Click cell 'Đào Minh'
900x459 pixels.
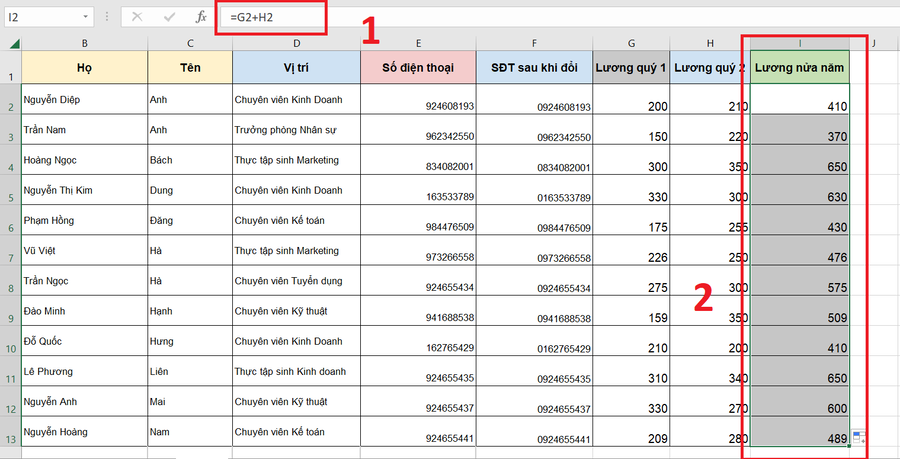point(84,311)
